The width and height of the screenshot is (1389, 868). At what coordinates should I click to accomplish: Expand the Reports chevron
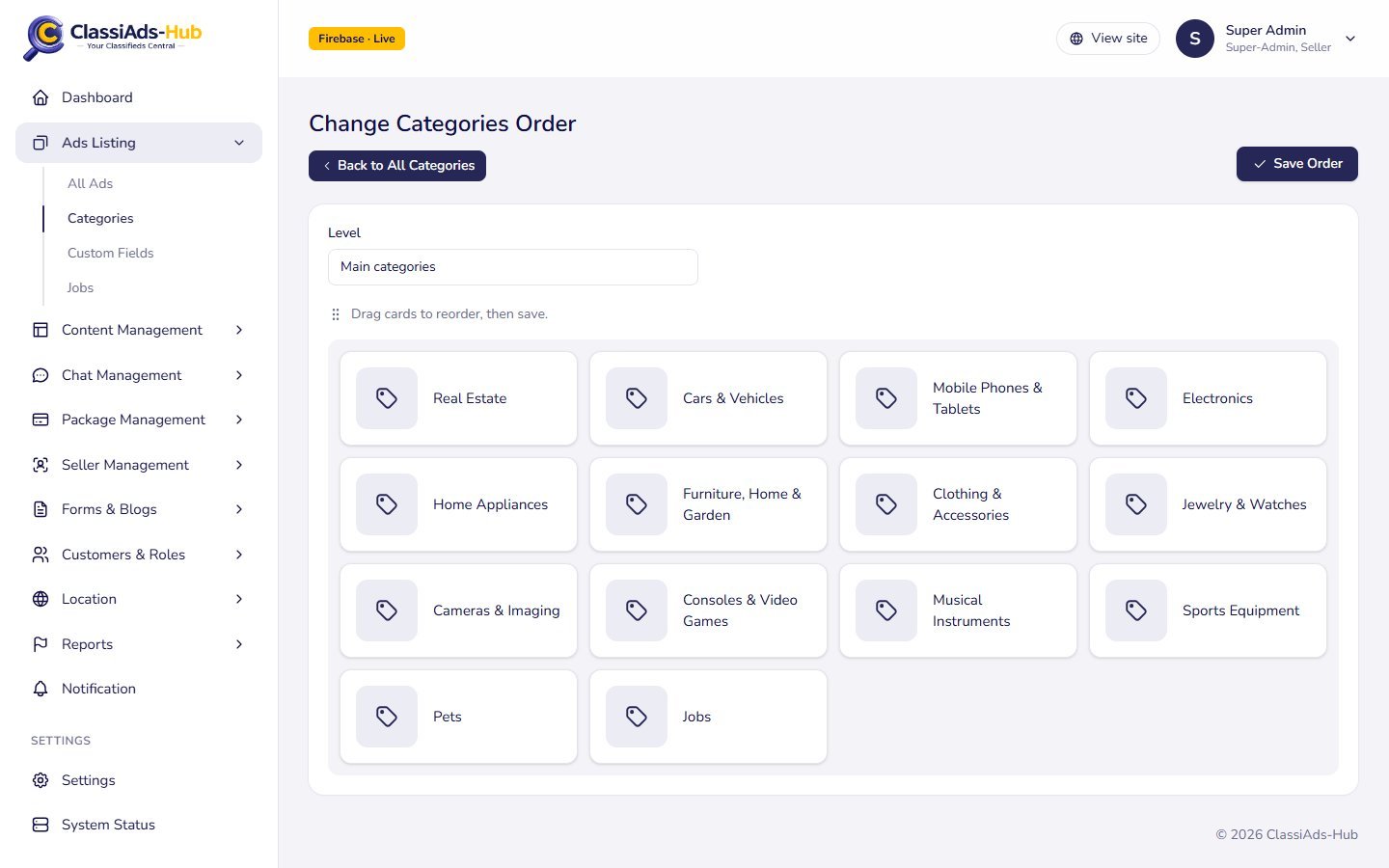click(x=239, y=644)
